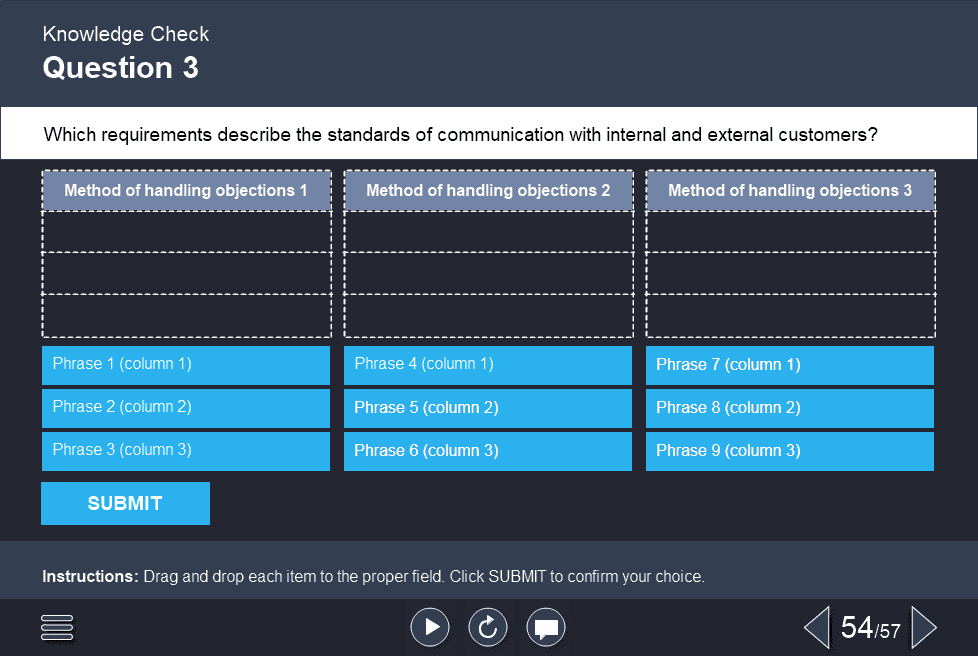Click the Question 3 title text
This screenshot has height=656, width=978.
120,68
